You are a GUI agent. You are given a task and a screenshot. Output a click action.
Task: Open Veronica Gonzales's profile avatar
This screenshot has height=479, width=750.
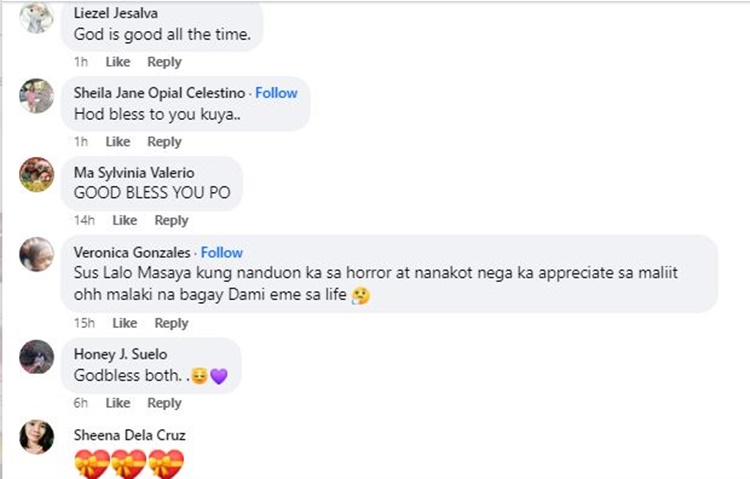pos(36,254)
